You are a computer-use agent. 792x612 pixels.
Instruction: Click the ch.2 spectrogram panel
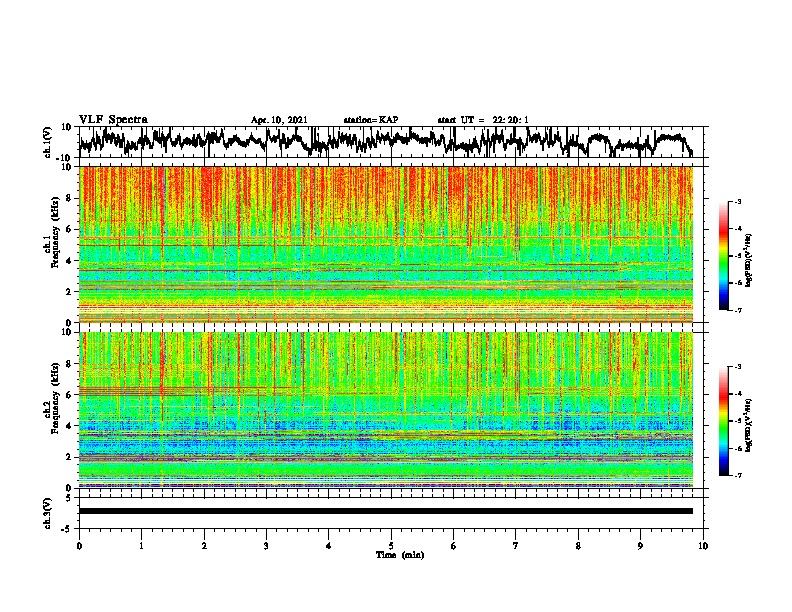pos(386,410)
